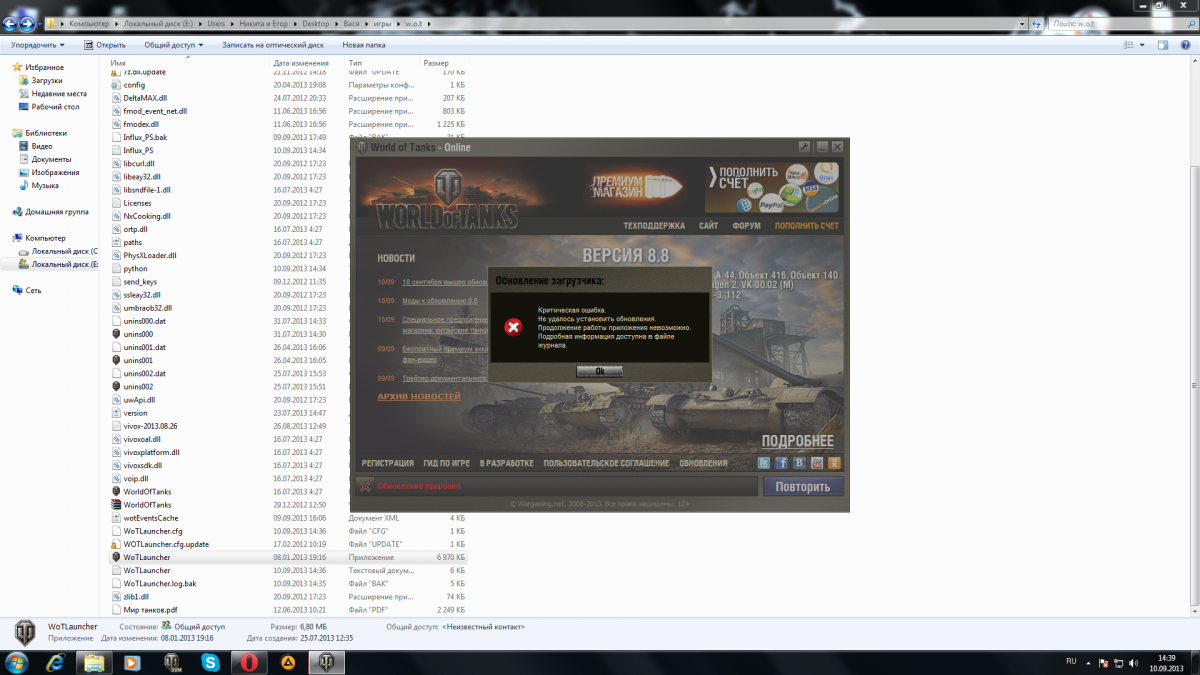Switch to Windows Explorer taskbar icon
Image resolution: width=1200 pixels, height=675 pixels.
[94, 662]
